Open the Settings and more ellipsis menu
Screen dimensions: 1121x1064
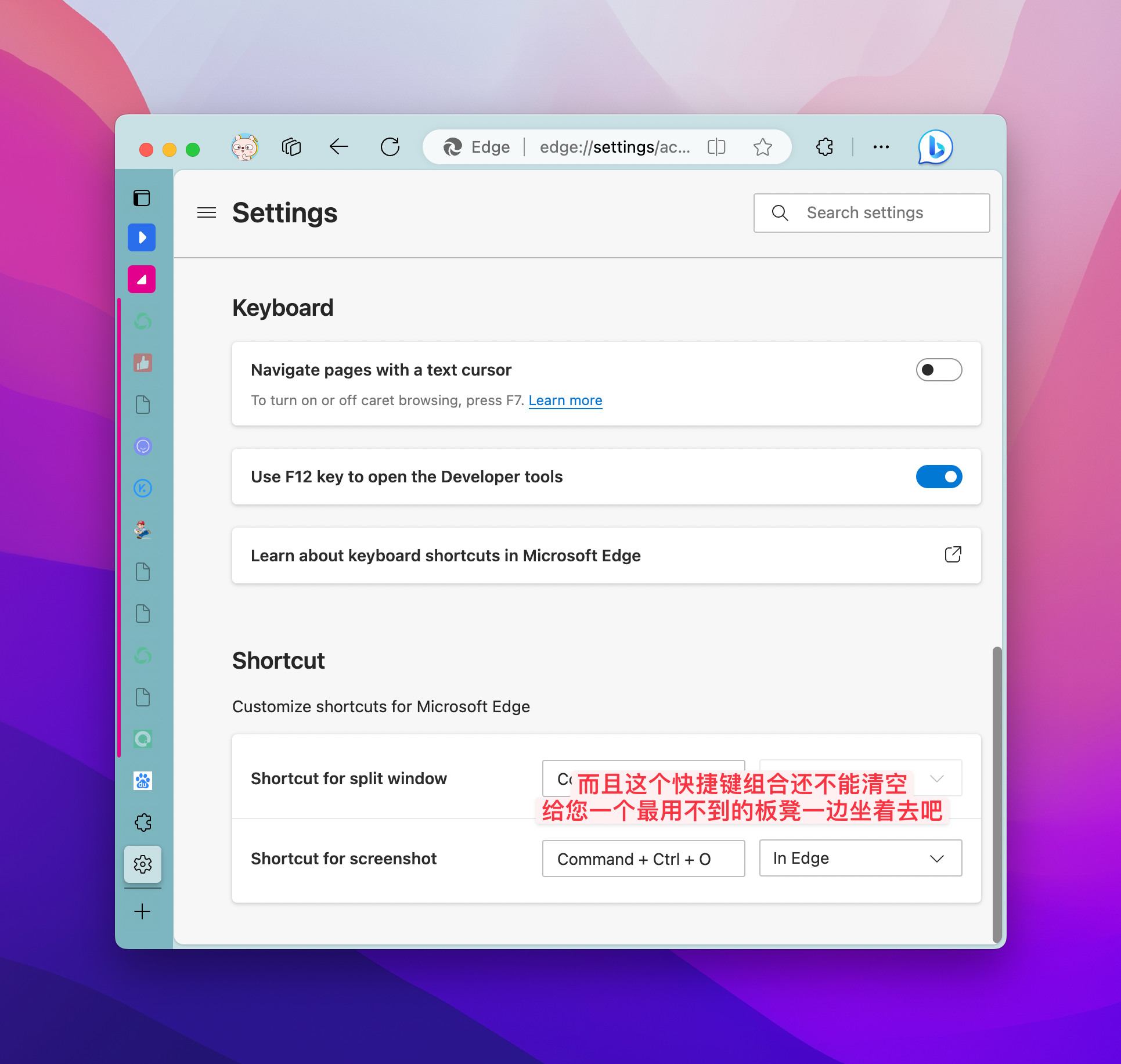tap(881, 147)
